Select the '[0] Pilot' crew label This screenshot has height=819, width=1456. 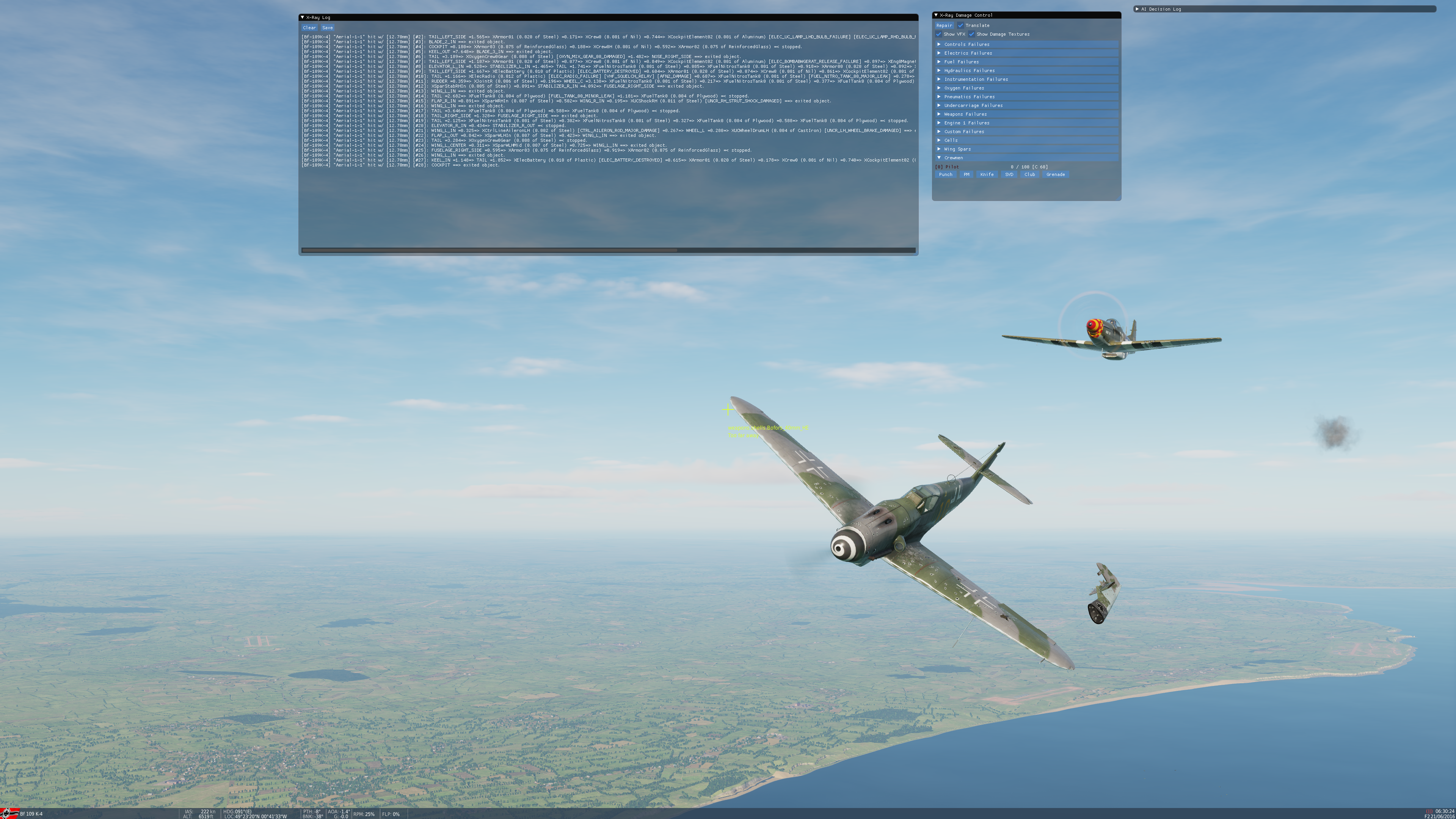[947, 167]
